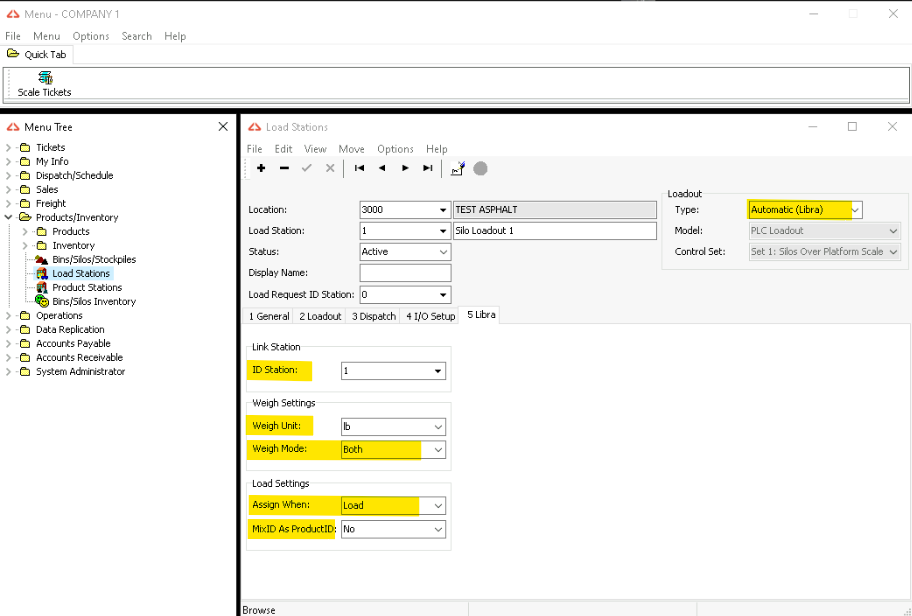
Task: Select the 5 Libra tab
Action: [x=481, y=315]
